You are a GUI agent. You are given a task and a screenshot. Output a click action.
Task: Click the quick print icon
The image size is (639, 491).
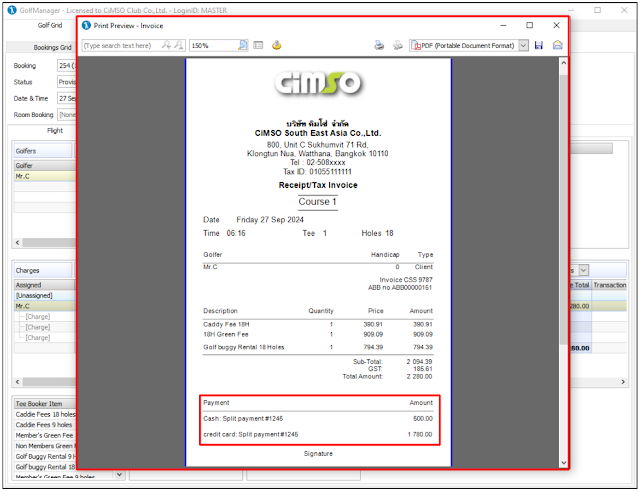point(398,45)
